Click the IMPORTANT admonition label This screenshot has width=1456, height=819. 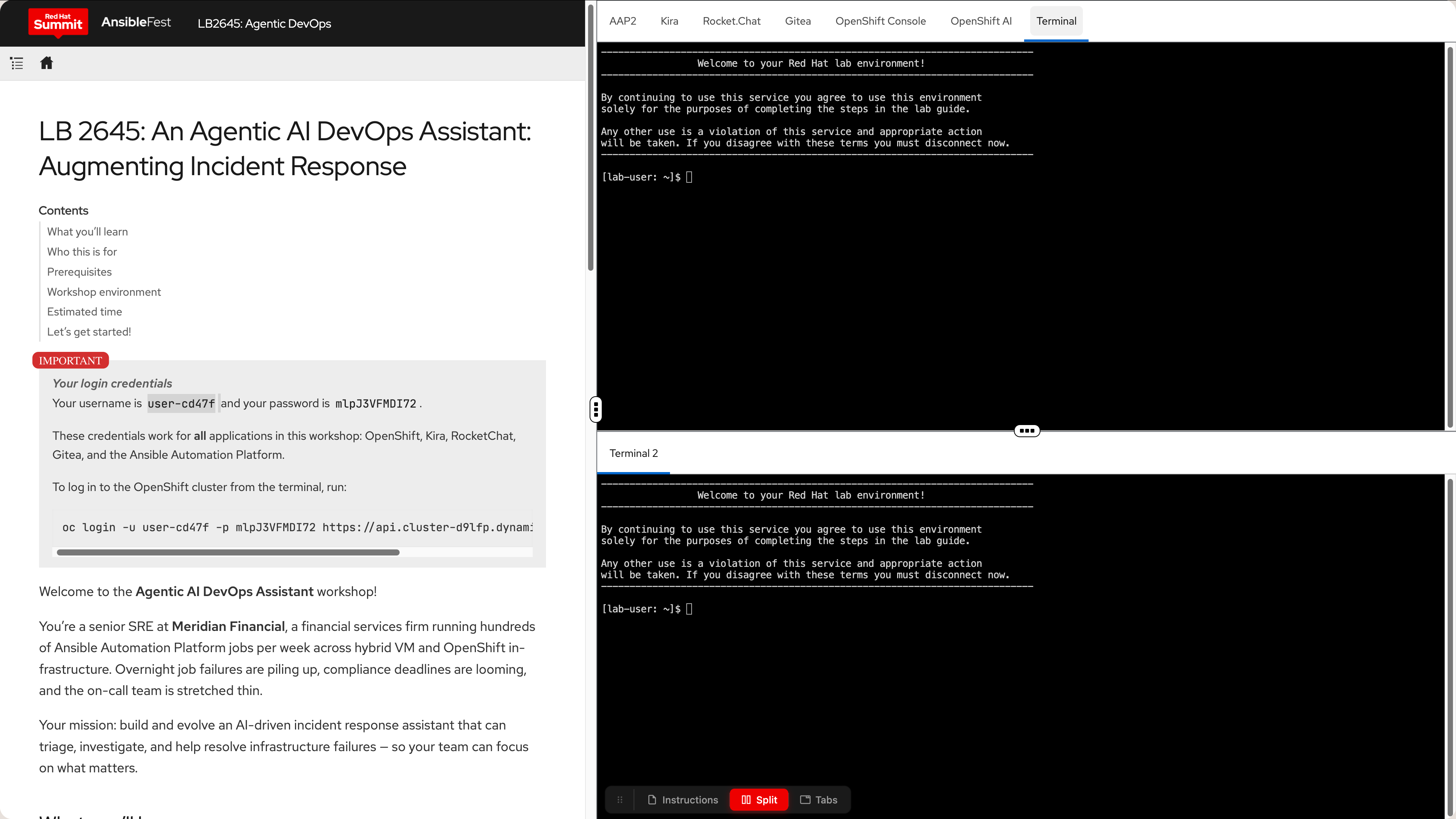(x=71, y=361)
